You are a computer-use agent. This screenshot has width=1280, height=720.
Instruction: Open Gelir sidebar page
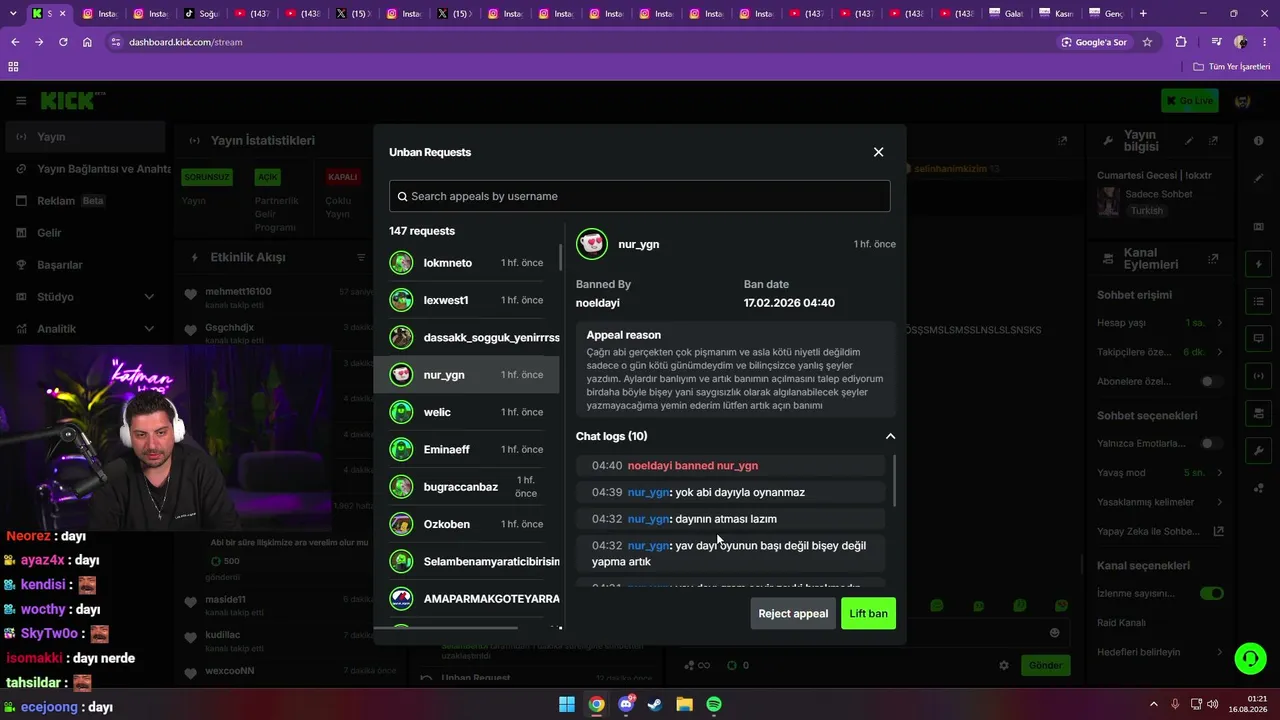tap(85, 233)
